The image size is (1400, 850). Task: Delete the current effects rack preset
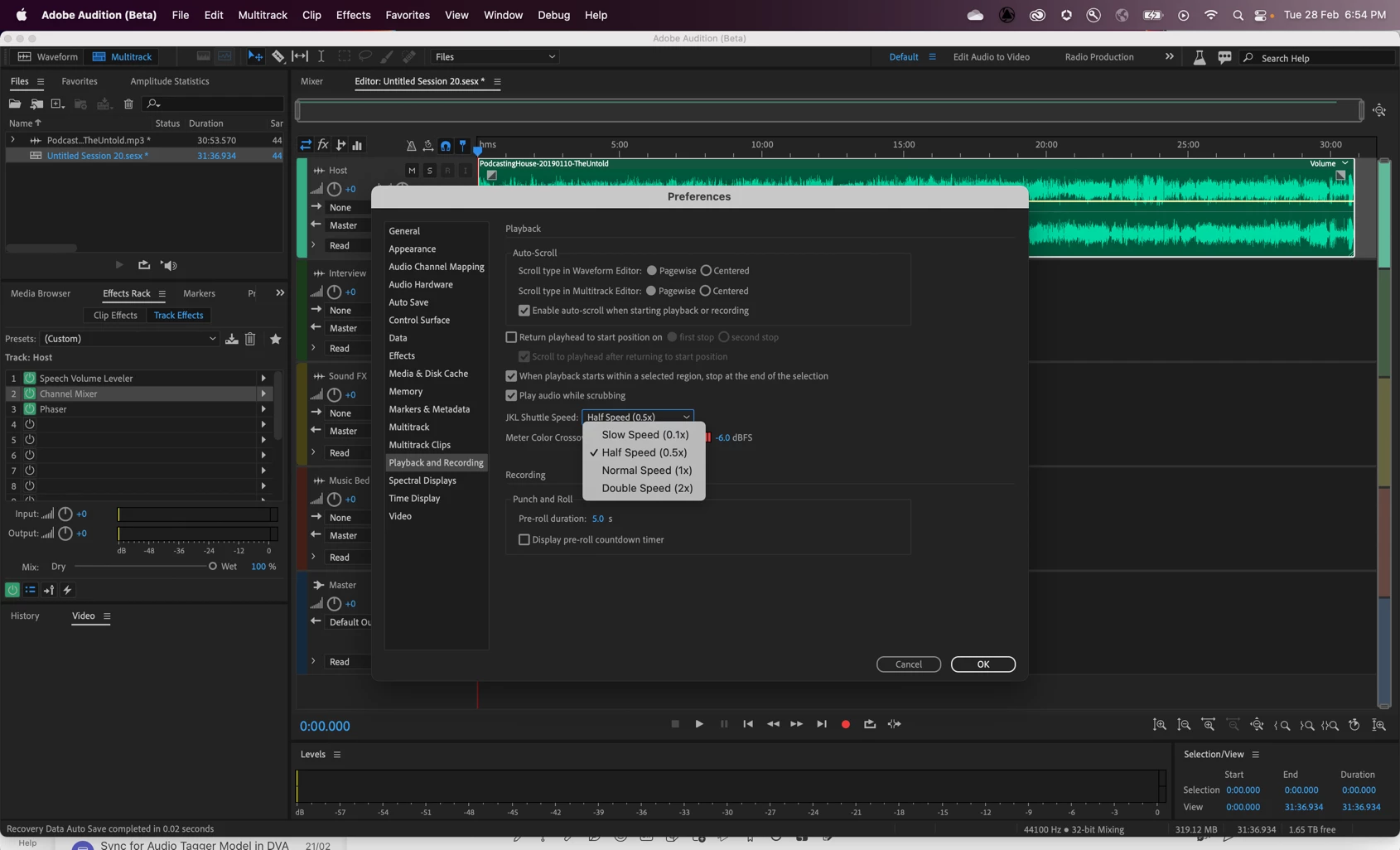[x=250, y=339]
